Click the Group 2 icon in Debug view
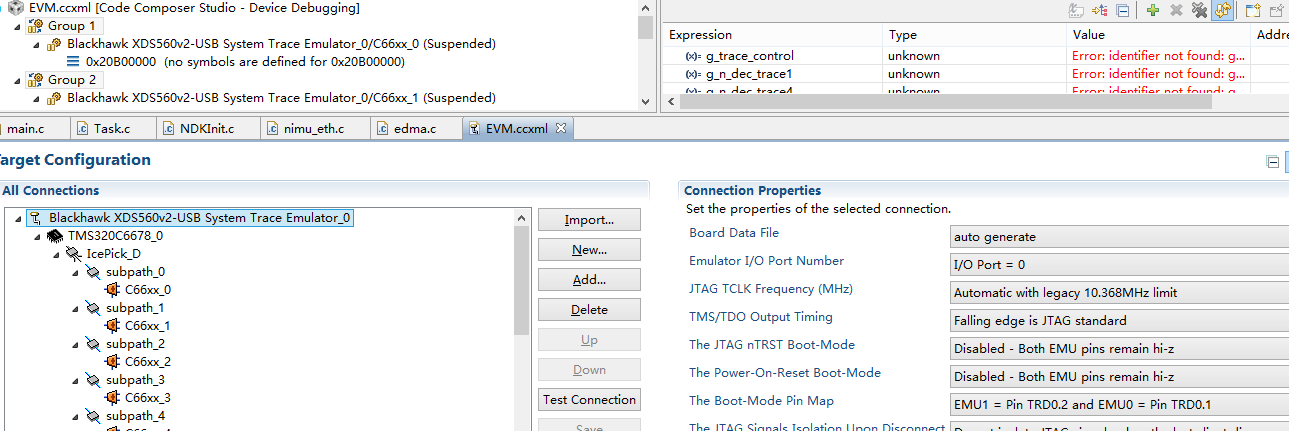 [36, 80]
